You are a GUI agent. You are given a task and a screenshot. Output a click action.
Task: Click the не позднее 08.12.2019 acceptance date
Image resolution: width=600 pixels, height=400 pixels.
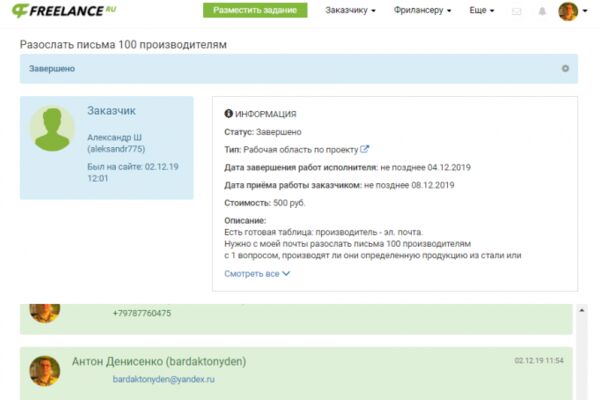(409, 185)
